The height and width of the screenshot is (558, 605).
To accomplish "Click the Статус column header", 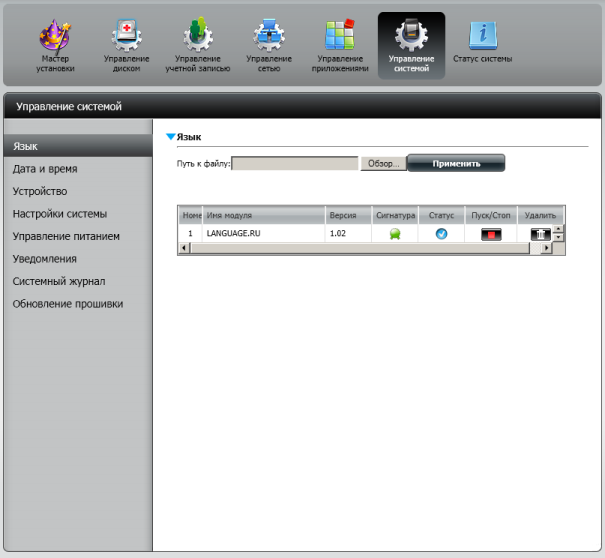I will (441, 215).
